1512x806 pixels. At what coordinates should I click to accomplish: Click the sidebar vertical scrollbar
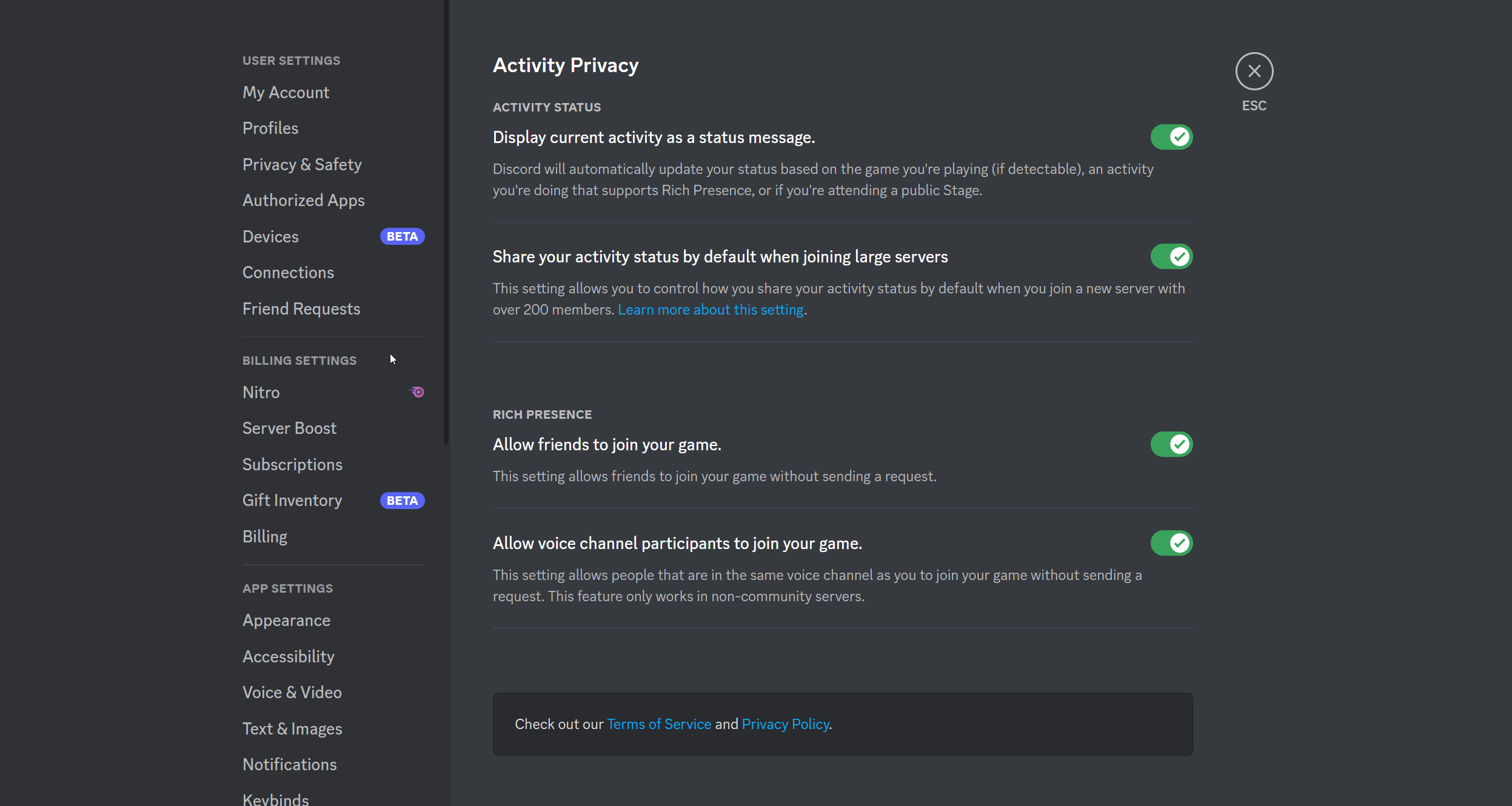(x=446, y=242)
